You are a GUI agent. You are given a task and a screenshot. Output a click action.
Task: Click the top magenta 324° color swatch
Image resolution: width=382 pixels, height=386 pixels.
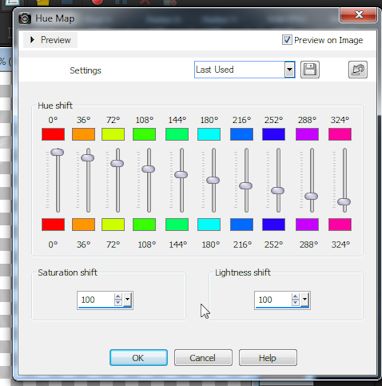[340, 134]
